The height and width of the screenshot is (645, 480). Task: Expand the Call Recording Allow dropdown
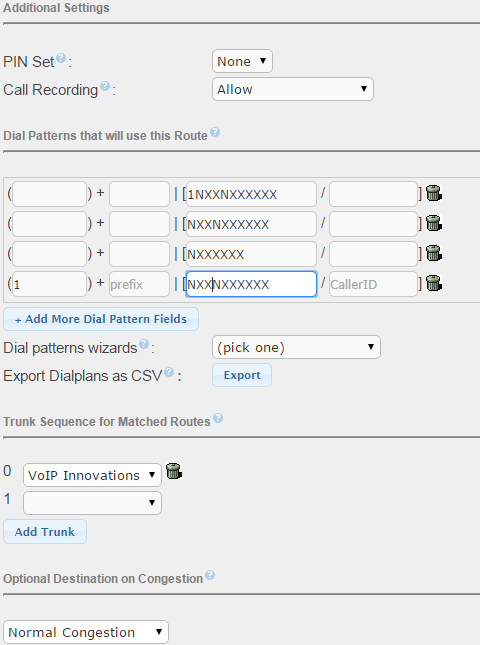pyautogui.click(x=293, y=89)
